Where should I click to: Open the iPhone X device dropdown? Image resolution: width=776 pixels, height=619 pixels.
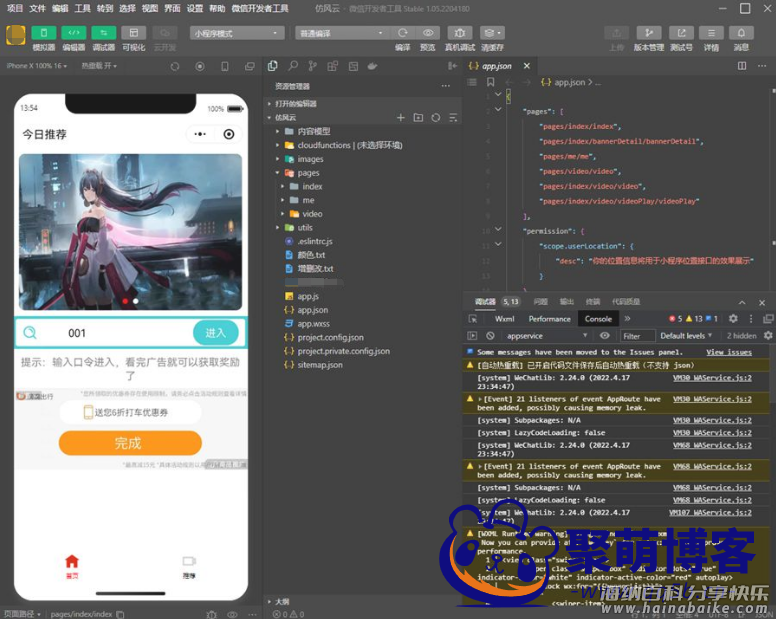(37, 66)
